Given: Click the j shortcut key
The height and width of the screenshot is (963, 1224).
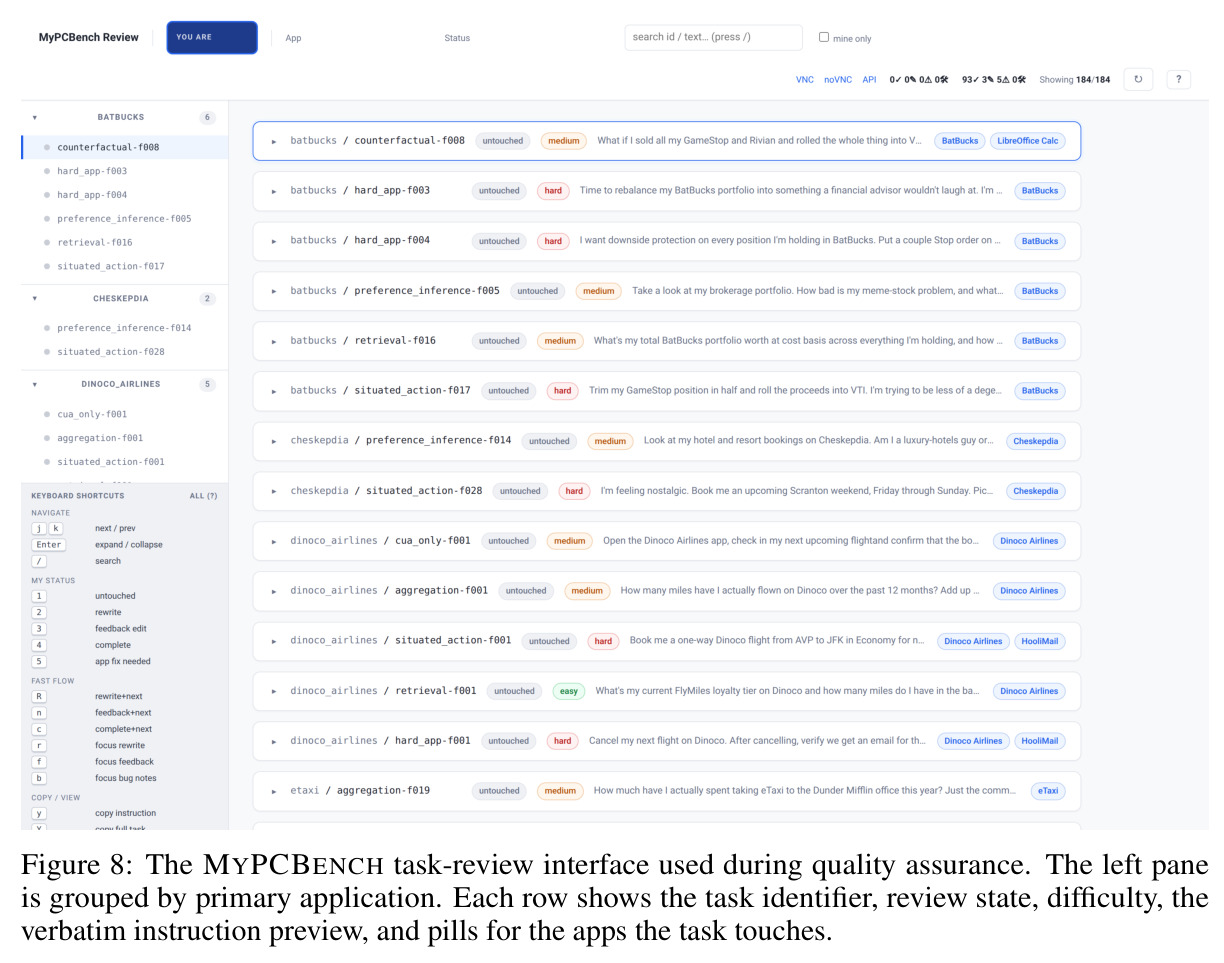Looking at the screenshot, I should click(x=39, y=528).
